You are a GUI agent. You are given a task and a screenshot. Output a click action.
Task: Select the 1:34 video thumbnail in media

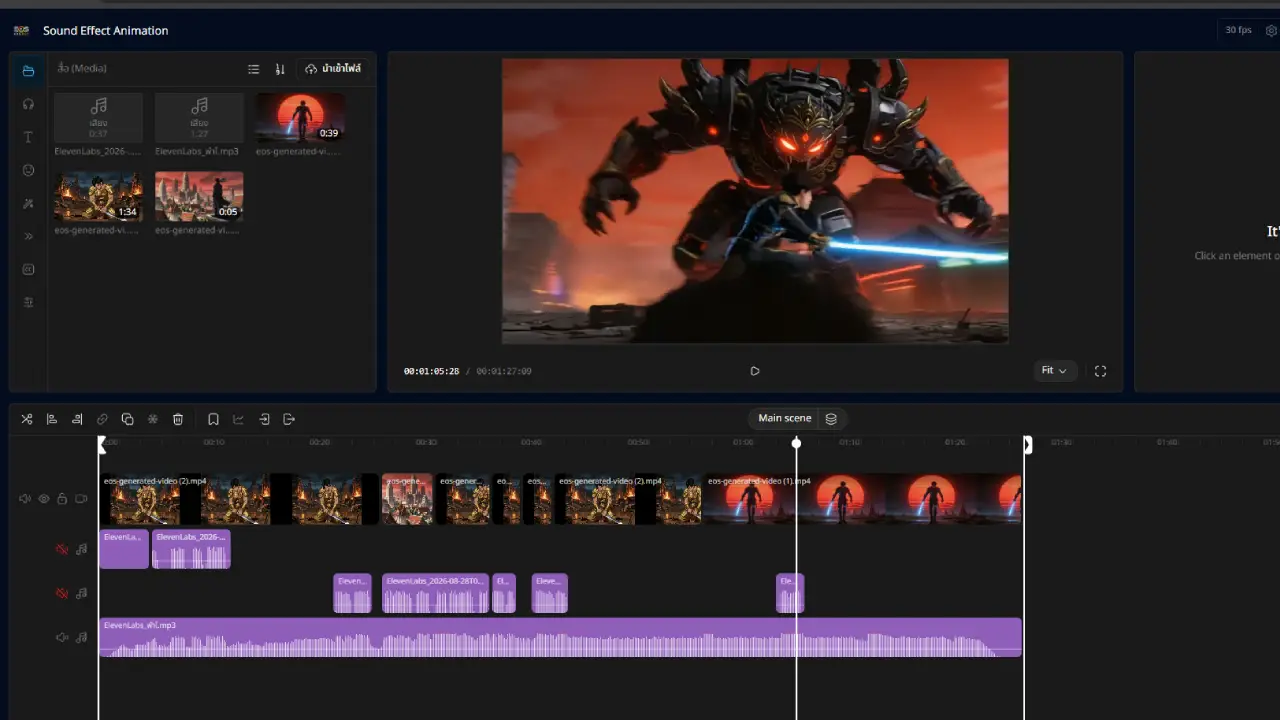[x=98, y=196]
